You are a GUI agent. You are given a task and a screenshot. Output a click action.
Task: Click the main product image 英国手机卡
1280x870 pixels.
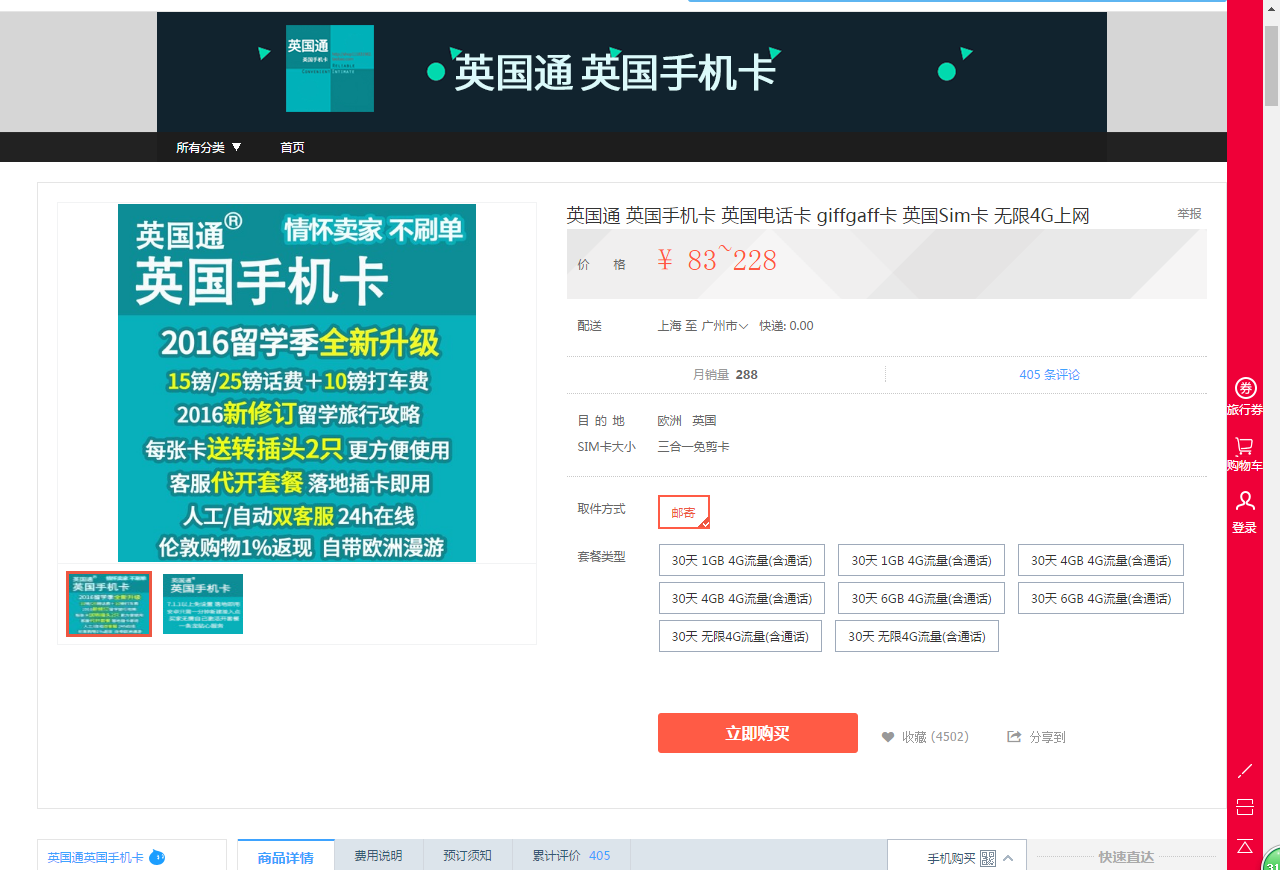(x=297, y=383)
